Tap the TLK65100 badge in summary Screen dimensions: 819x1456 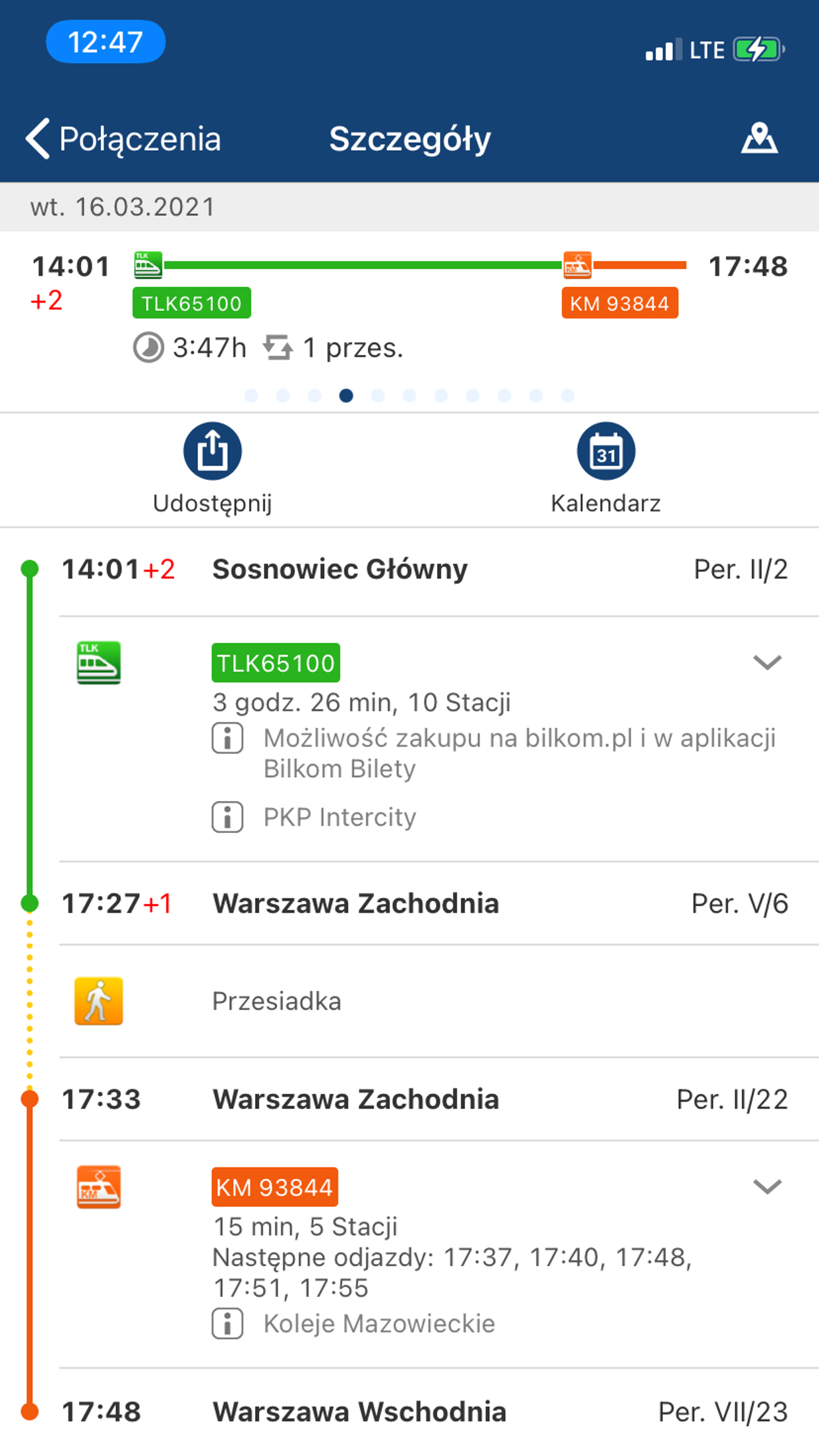tap(191, 303)
